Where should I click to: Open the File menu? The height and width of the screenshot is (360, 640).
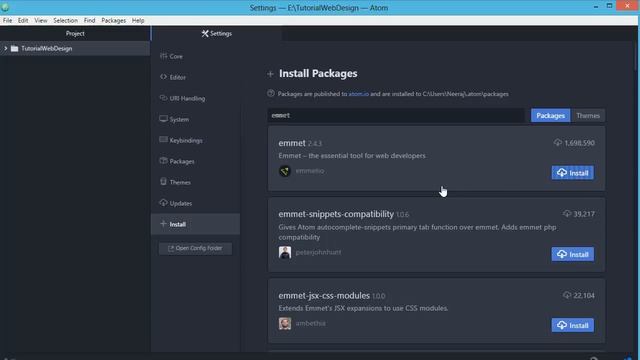click(7, 20)
